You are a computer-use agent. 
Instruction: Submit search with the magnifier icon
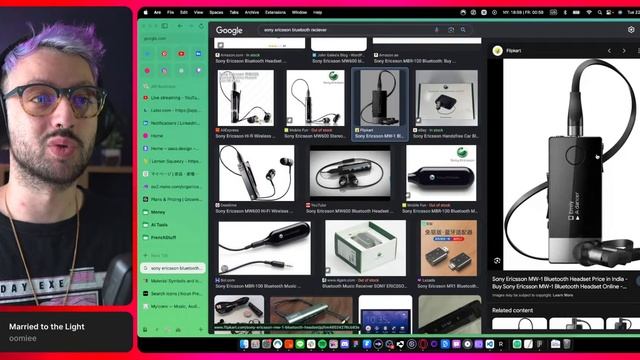(x=463, y=30)
